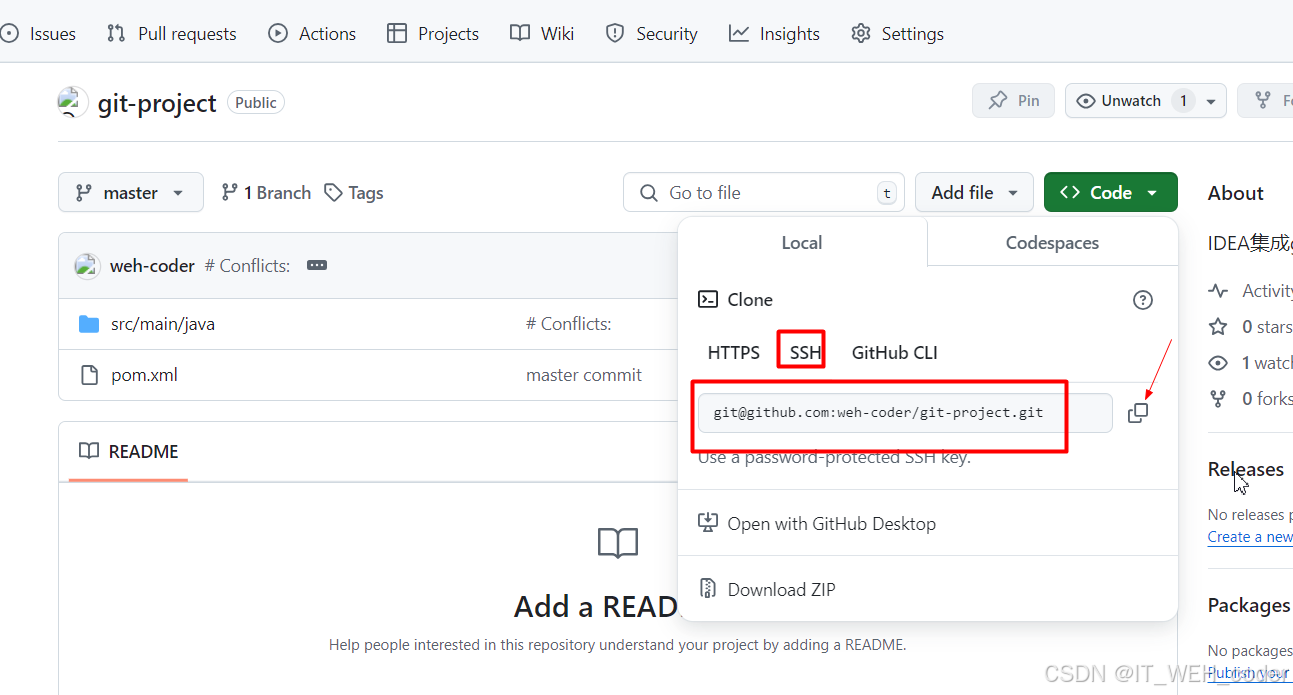Click the clone help question-mark icon

tap(1143, 300)
